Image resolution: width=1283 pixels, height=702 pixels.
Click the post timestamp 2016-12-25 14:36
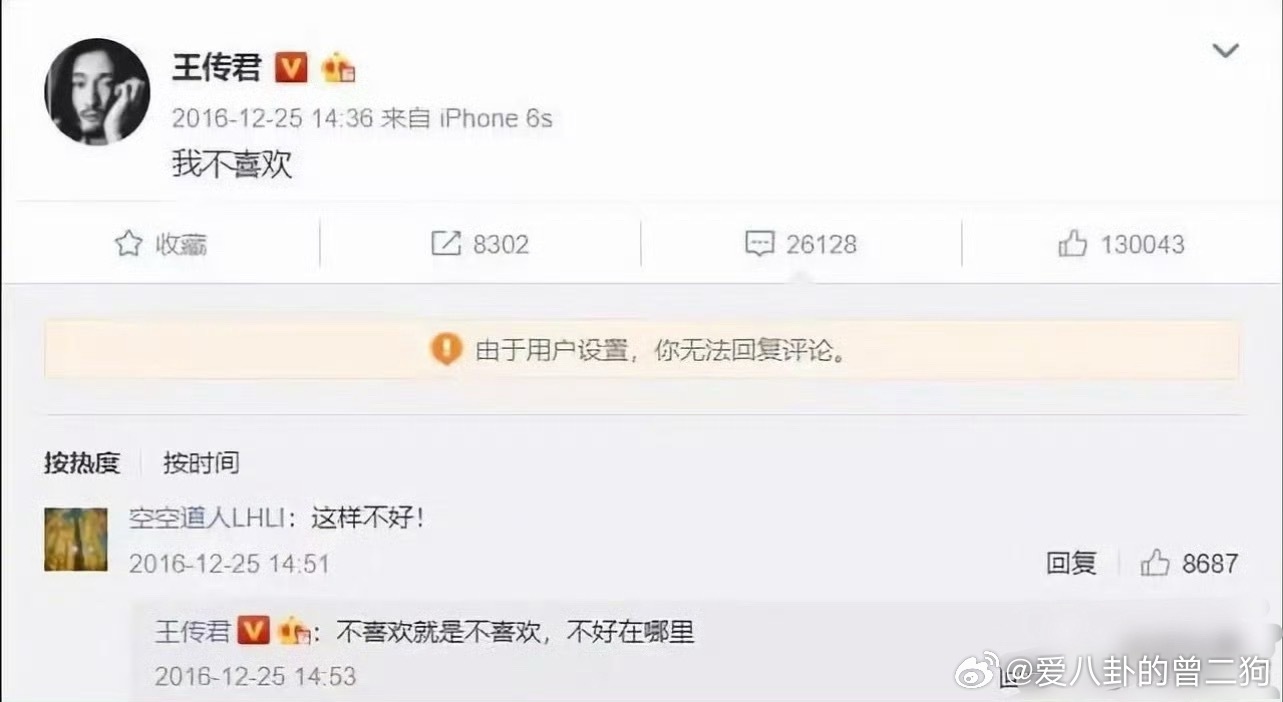(x=272, y=118)
